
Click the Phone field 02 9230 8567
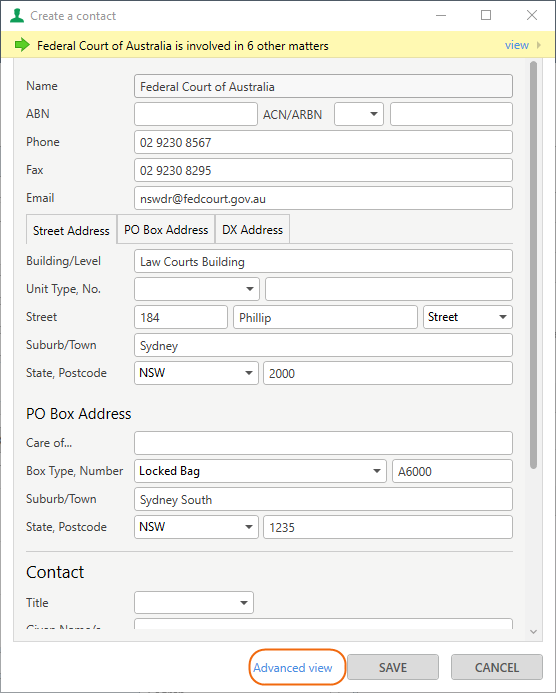pyautogui.click(x=324, y=142)
